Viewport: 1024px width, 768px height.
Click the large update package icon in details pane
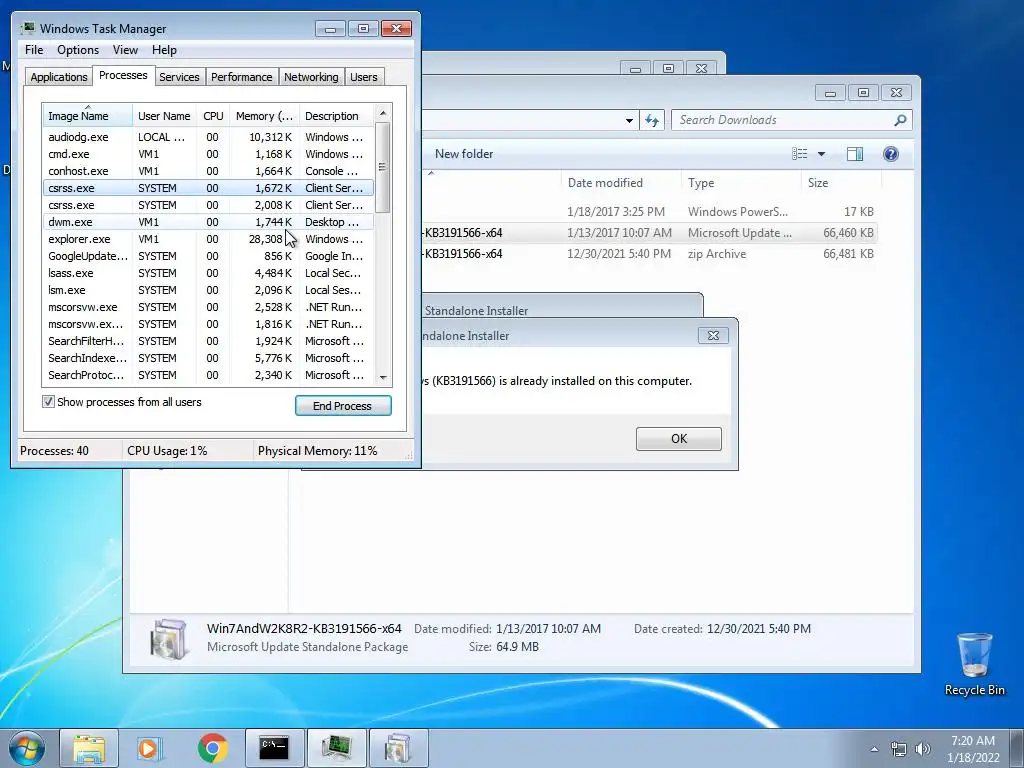tap(168, 638)
